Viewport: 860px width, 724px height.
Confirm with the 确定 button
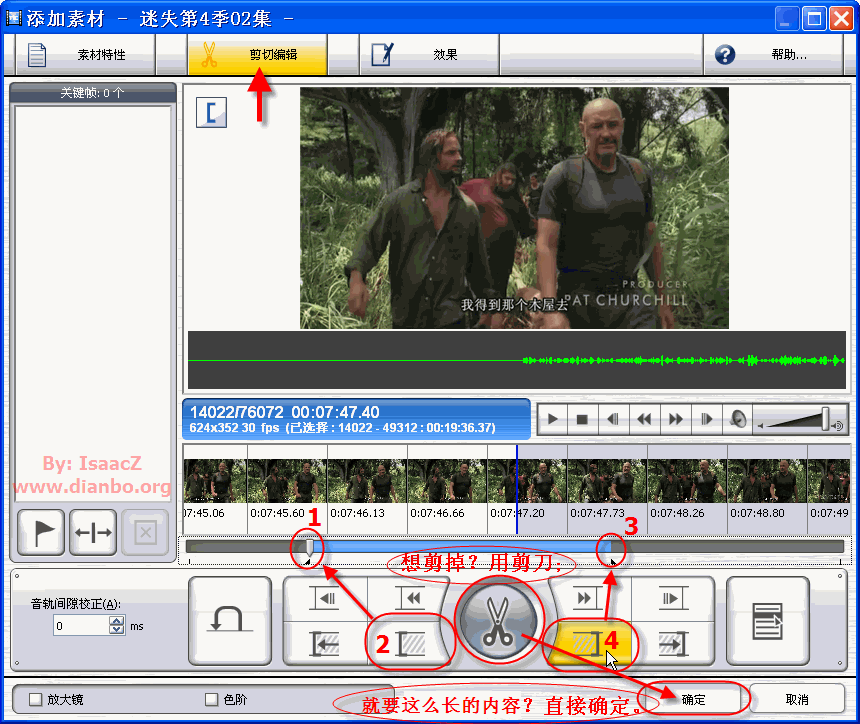click(693, 699)
